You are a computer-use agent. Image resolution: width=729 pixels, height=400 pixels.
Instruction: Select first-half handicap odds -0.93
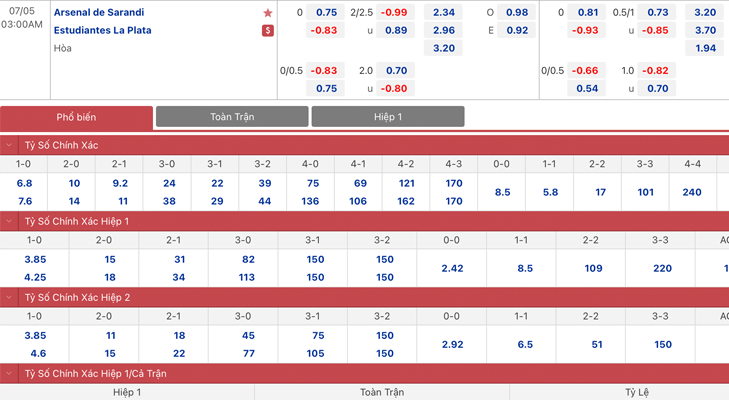coord(587,30)
